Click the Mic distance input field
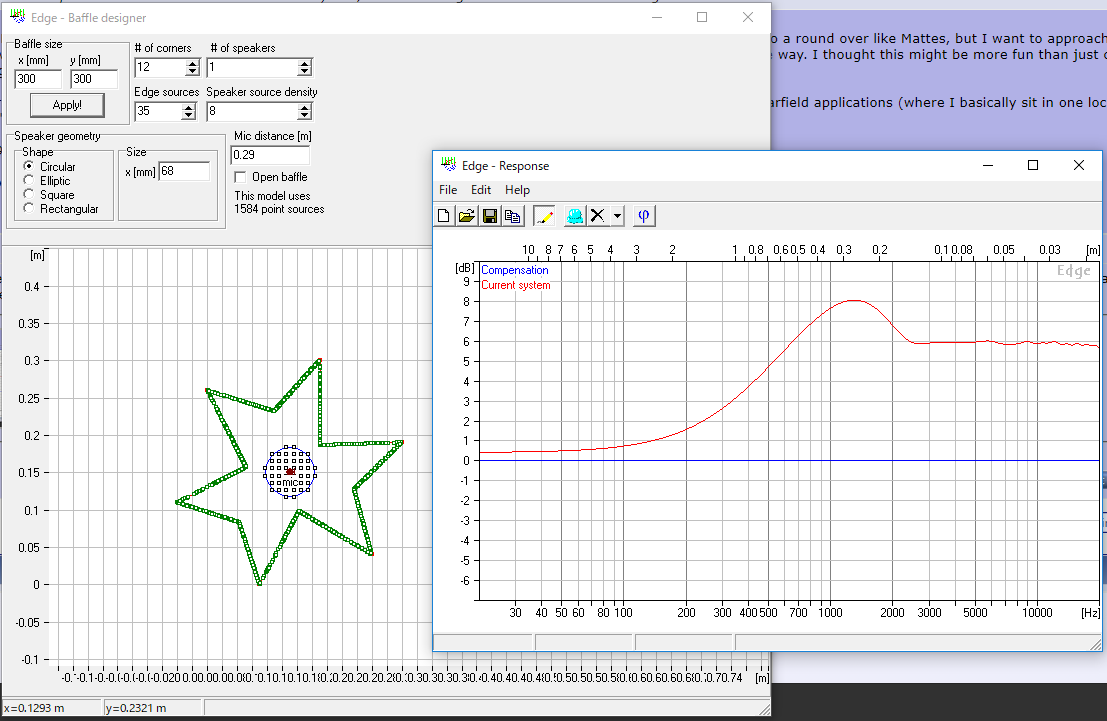Viewport: 1107px width, 721px height. (270, 155)
